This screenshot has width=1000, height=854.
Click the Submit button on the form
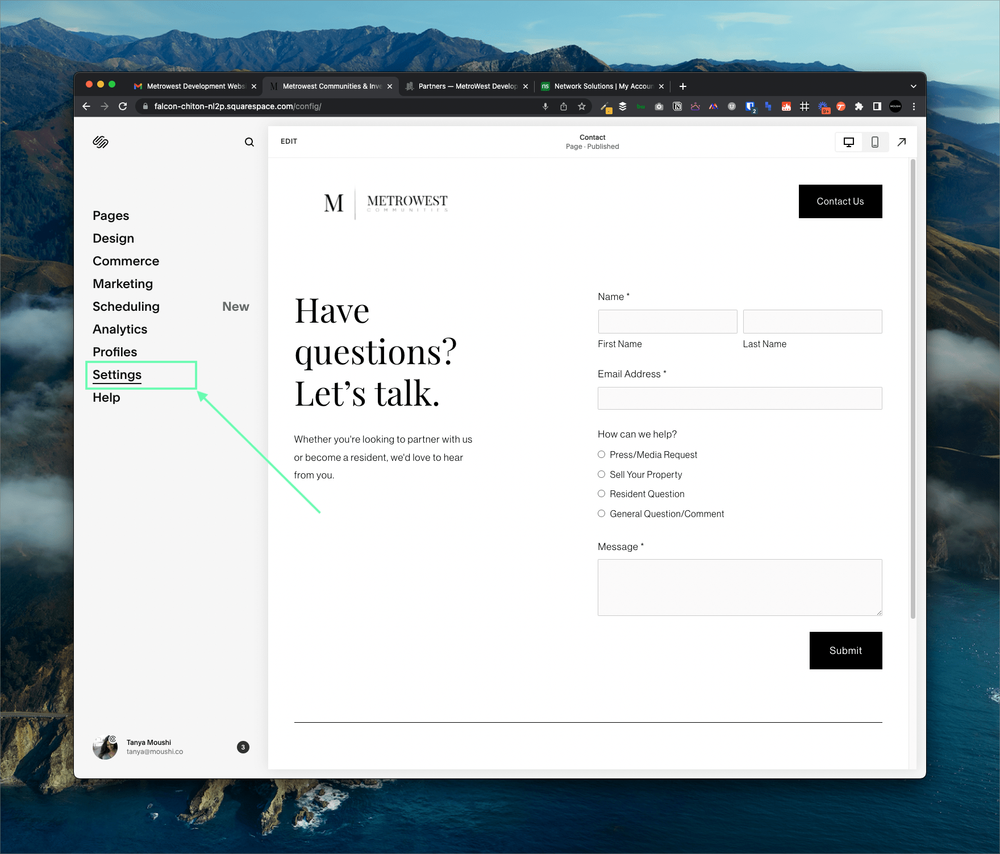(845, 650)
